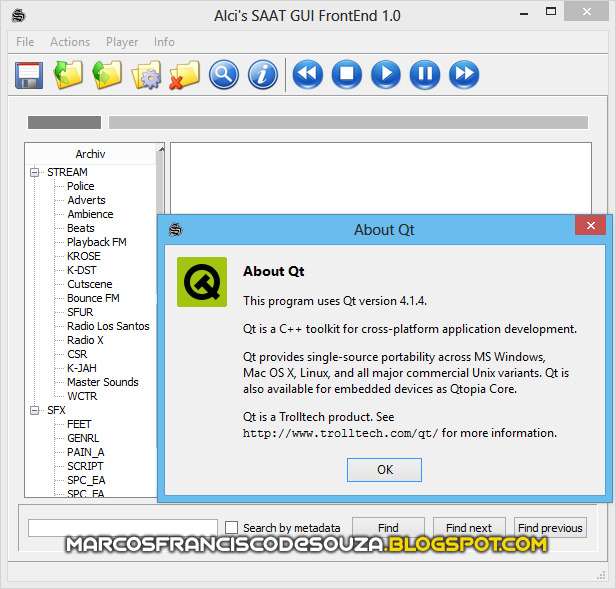Click the Find previous button

coord(550,527)
